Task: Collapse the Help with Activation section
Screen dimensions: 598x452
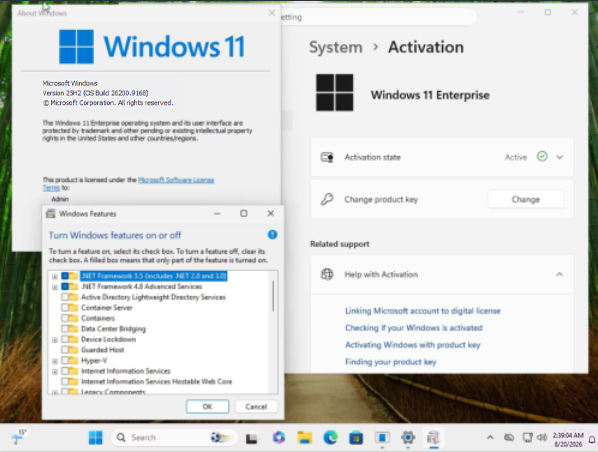Action: click(x=559, y=274)
